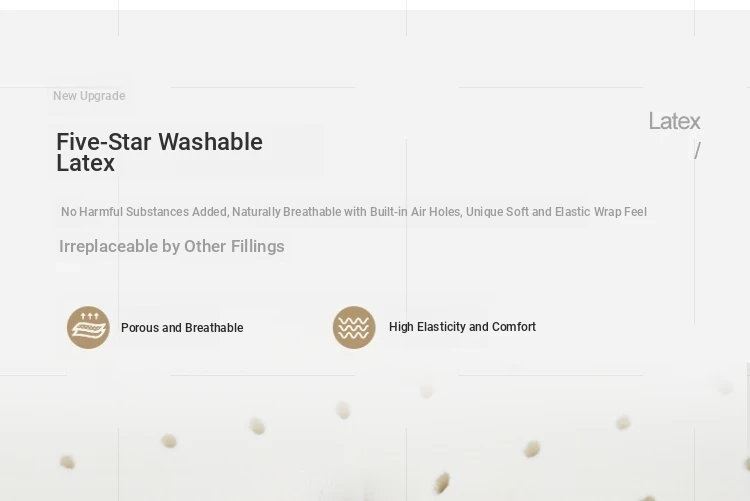Click the 'New Upgrade' tag
Image resolution: width=750 pixels, height=501 pixels.
(89, 96)
